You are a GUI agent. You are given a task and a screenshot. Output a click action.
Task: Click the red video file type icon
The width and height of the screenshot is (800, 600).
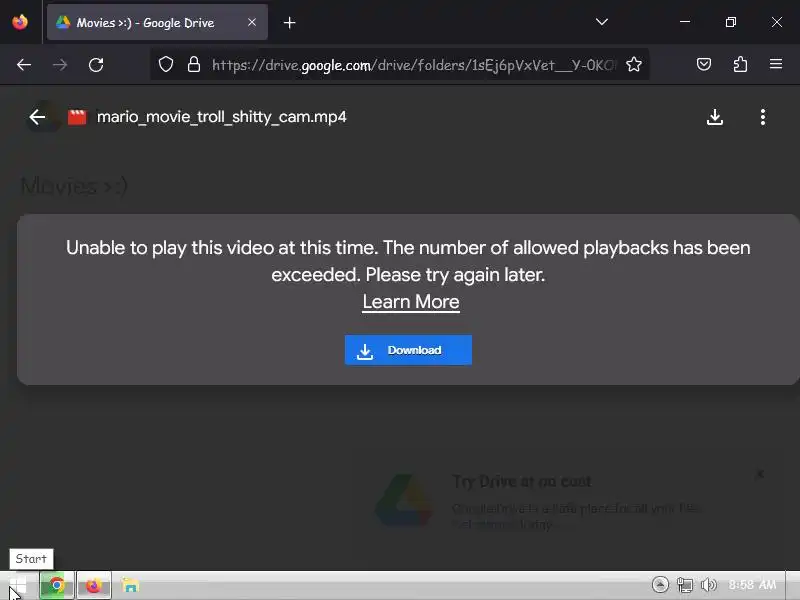point(77,117)
